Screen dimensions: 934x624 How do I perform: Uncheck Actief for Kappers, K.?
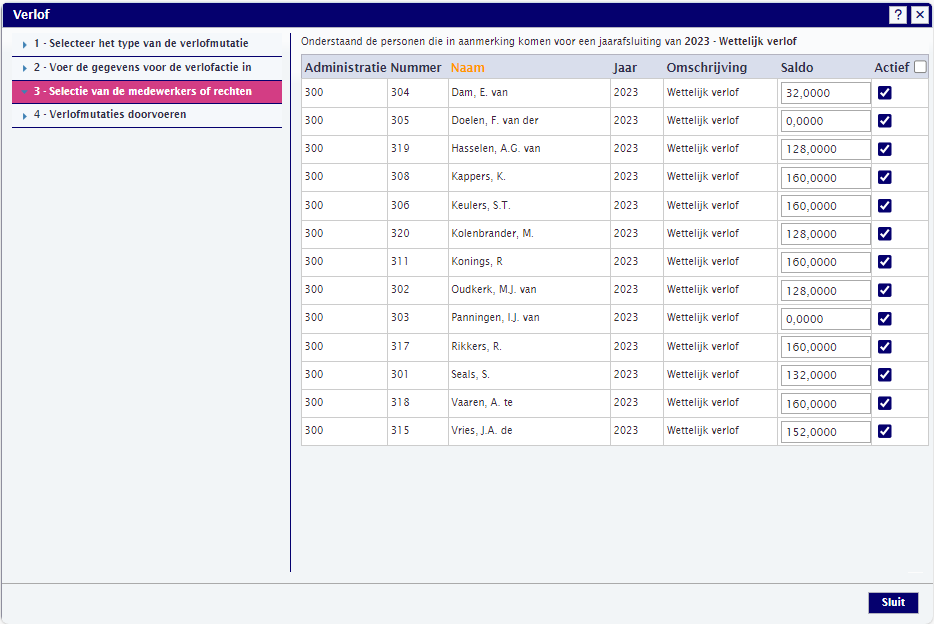(x=885, y=177)
